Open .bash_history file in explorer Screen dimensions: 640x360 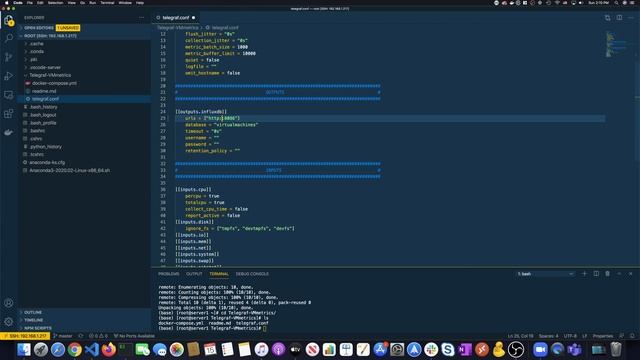(44, 107)
